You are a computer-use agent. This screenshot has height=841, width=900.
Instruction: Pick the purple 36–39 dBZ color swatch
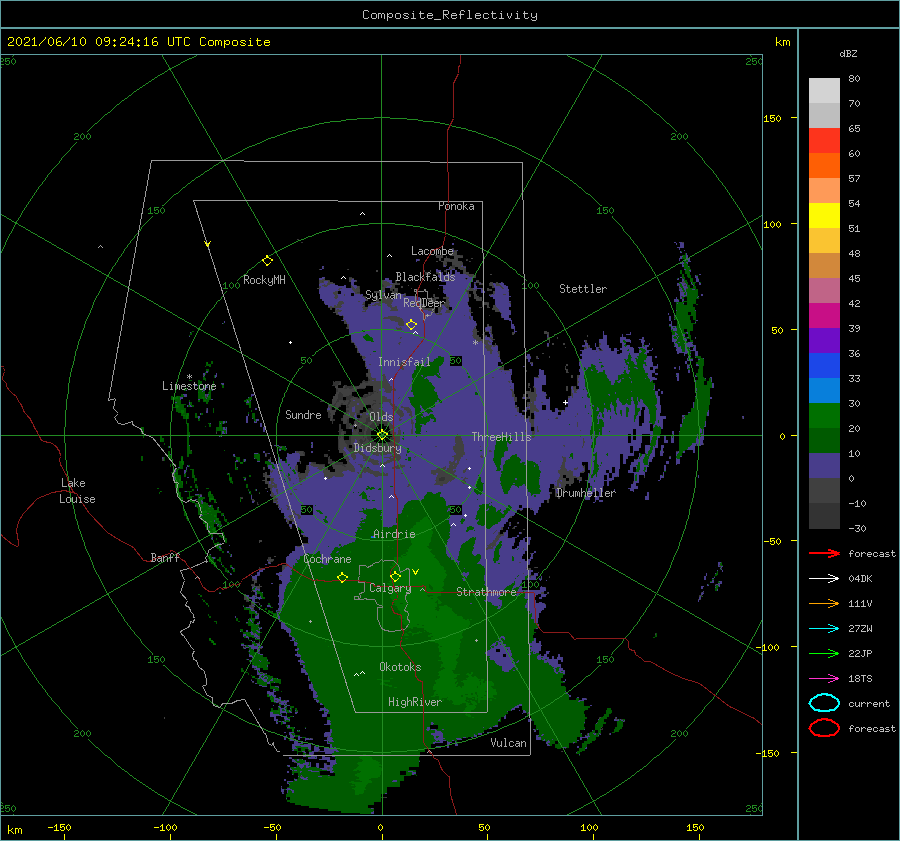point(824,340)
